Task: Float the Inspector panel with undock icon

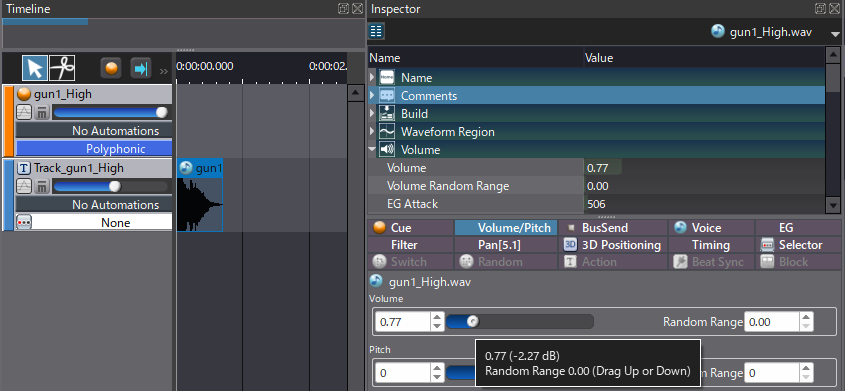Action: [x=820, y=9]
